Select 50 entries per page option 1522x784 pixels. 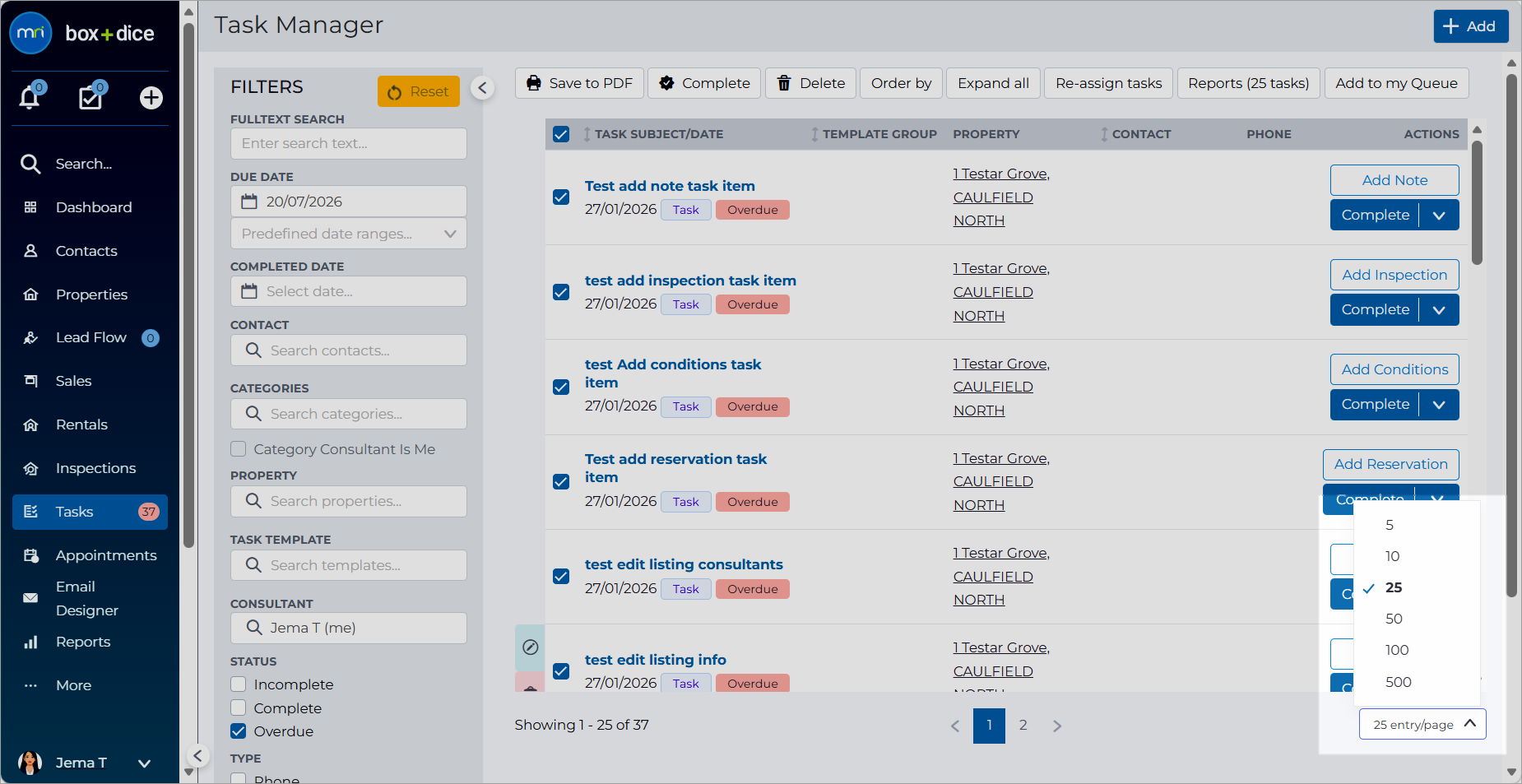(1394, 619)
